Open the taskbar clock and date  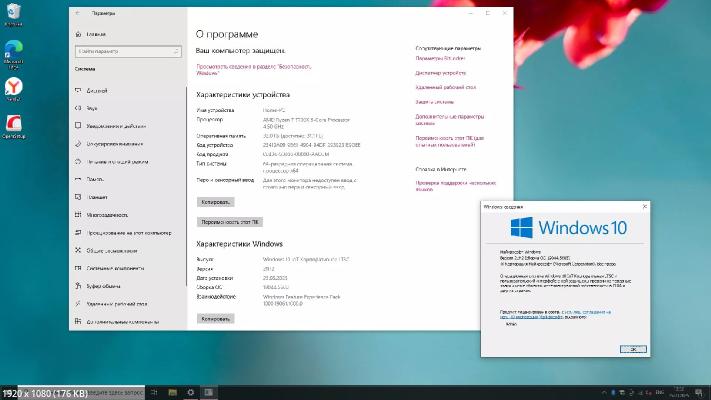(x=679, y=392)
